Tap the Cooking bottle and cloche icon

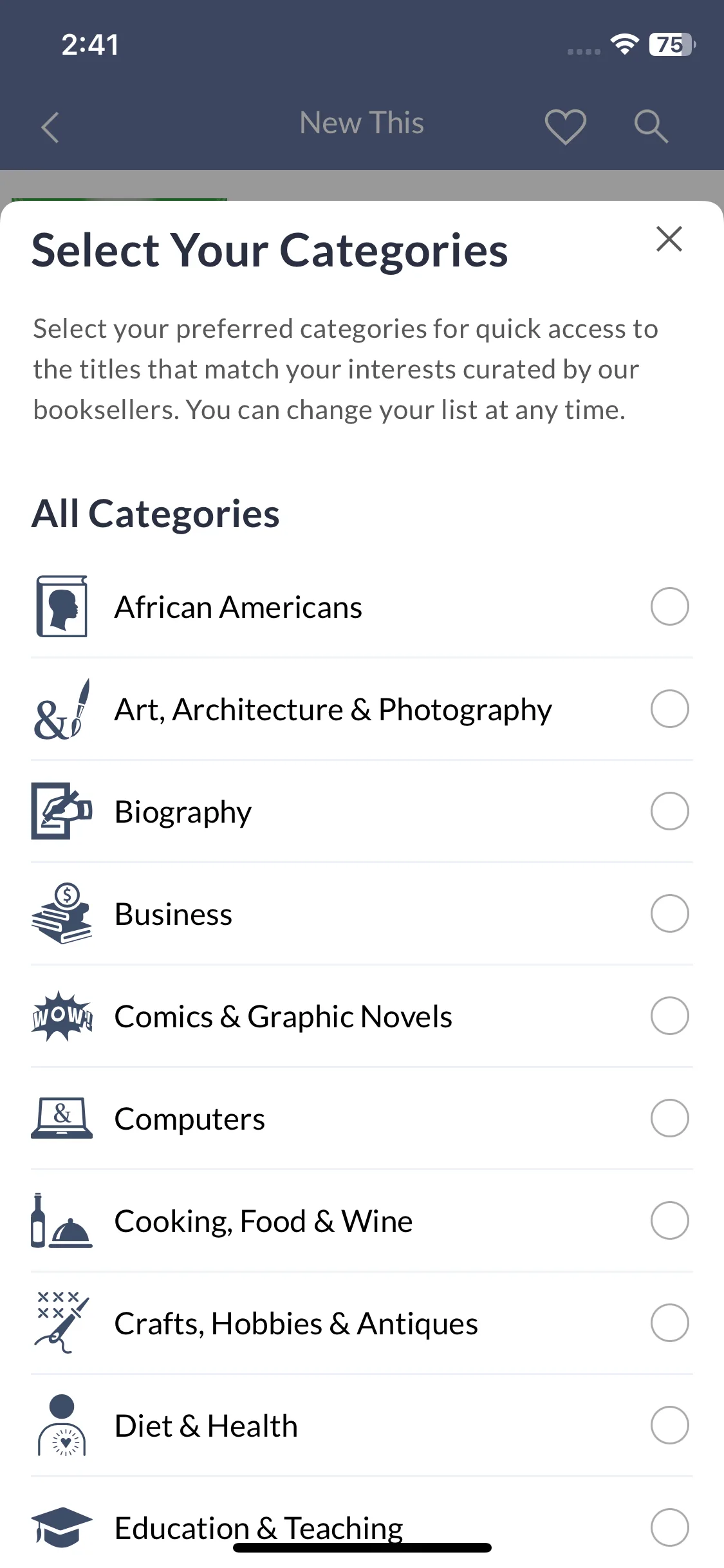point(62,1220)
